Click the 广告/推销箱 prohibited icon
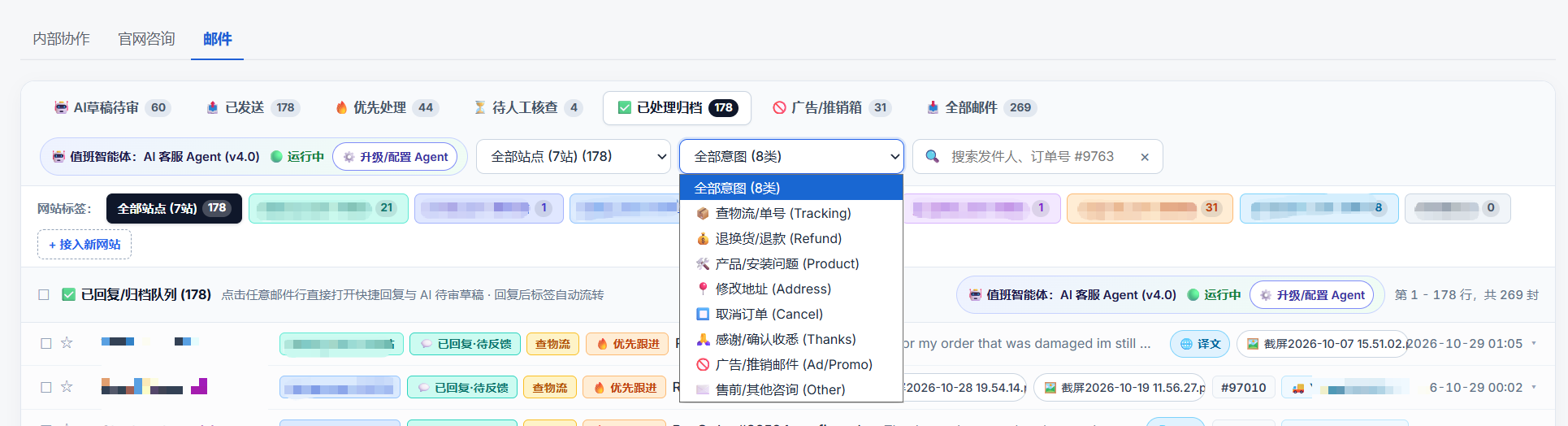Image resolution: width=1568 pixels, height=426 pixels. 779,107
